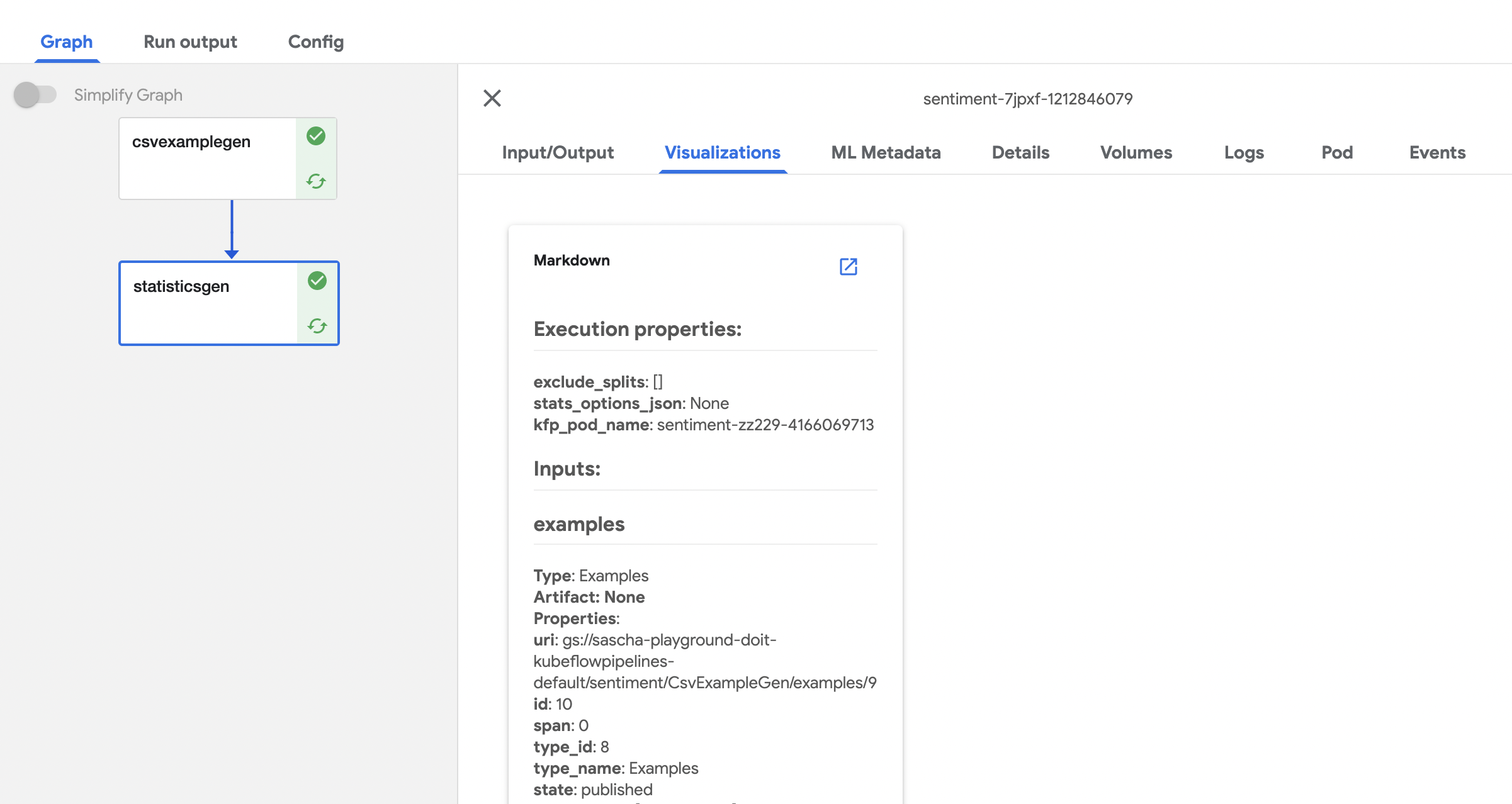Viewport: 1512px width, 804px height.
Task: Open the Config tab
Action: click(x=315, y=42)
